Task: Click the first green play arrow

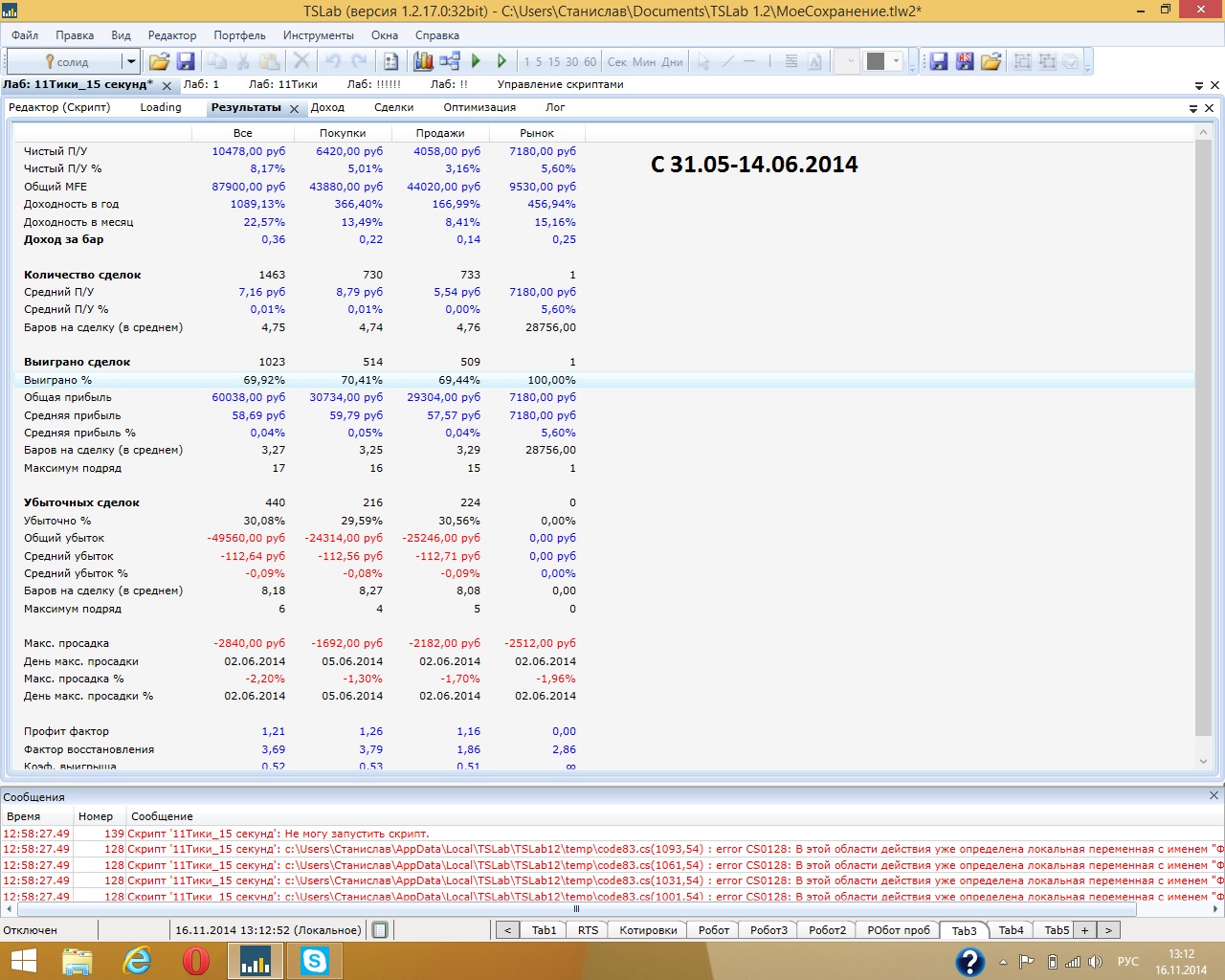Action: 476,61
